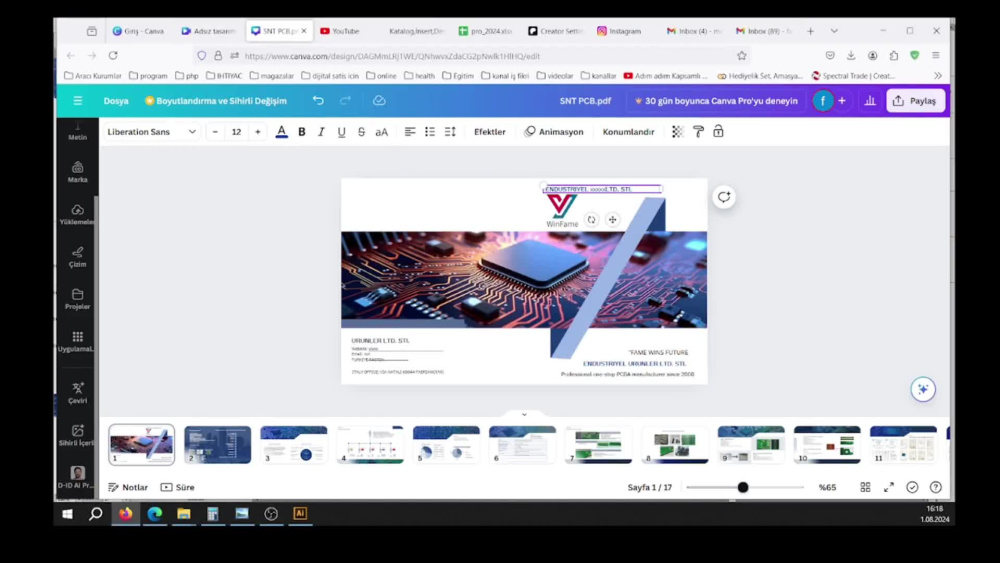Decrease font size with minus
Screen dimensions: 1000x563
(x=216, y=132)
